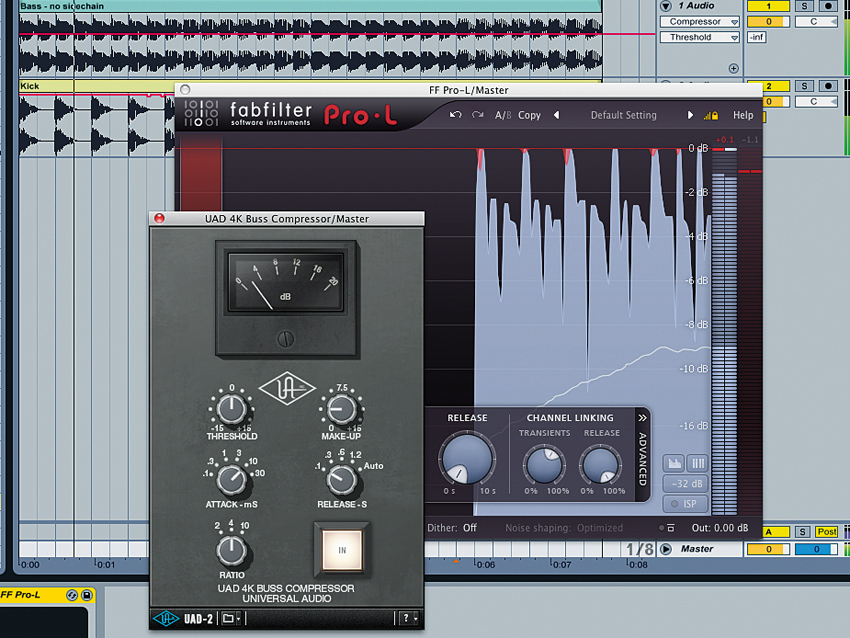
Task: Arm track 2 for recording
Action: [x=828, y=86]
